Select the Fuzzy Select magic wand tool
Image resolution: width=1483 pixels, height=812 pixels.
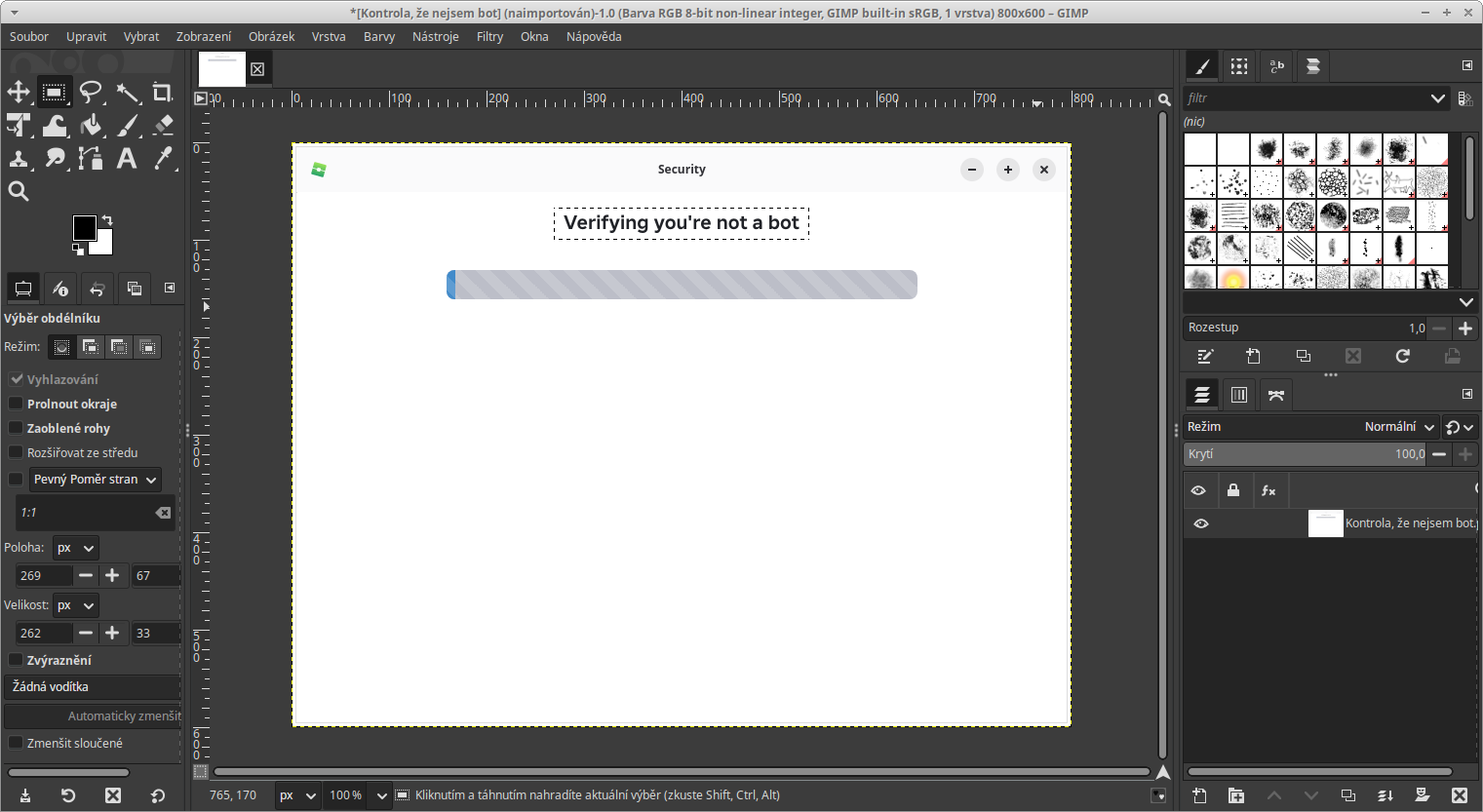coord(128,93)
